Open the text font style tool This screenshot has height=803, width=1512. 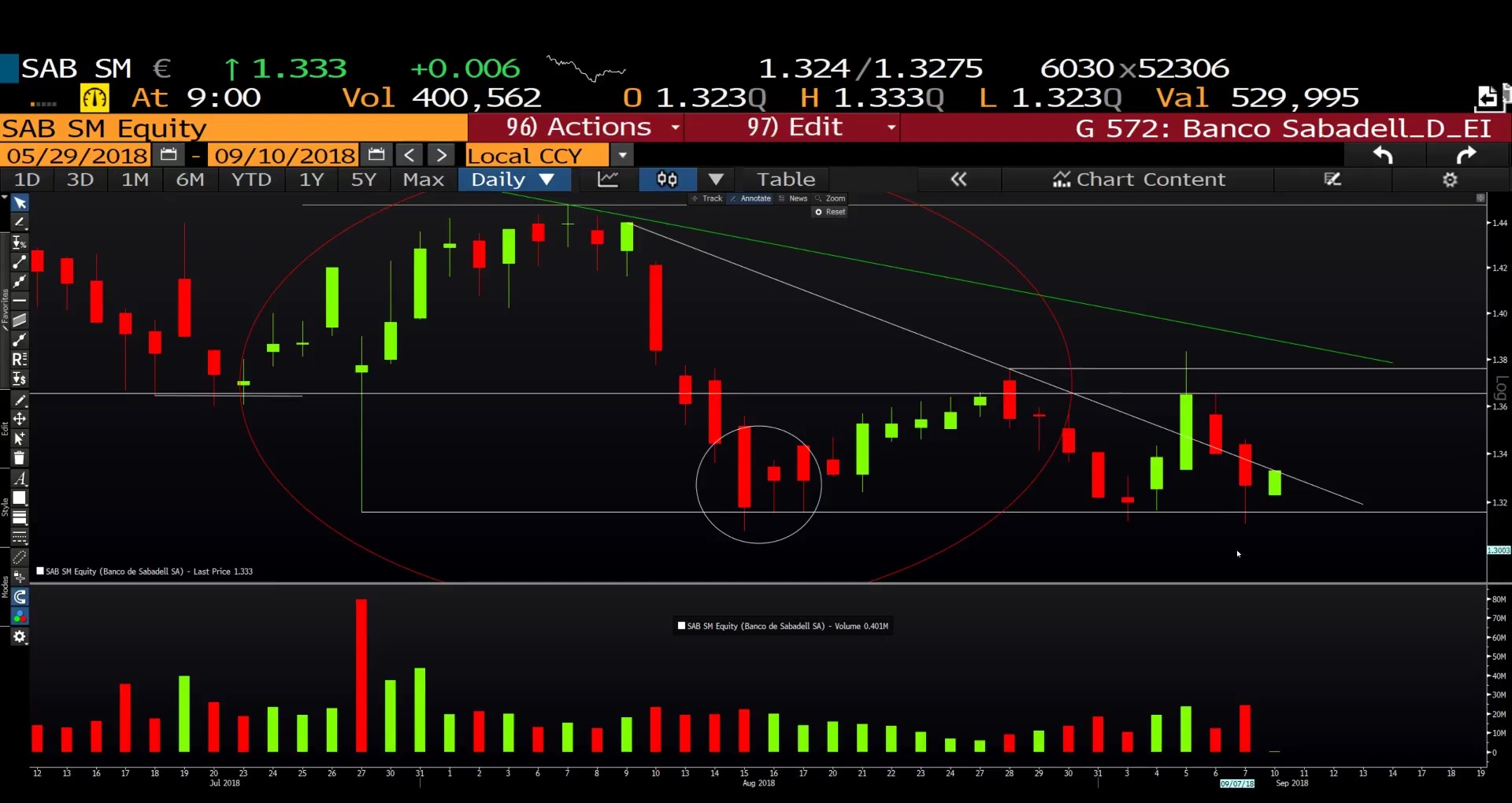pos(20,479)
